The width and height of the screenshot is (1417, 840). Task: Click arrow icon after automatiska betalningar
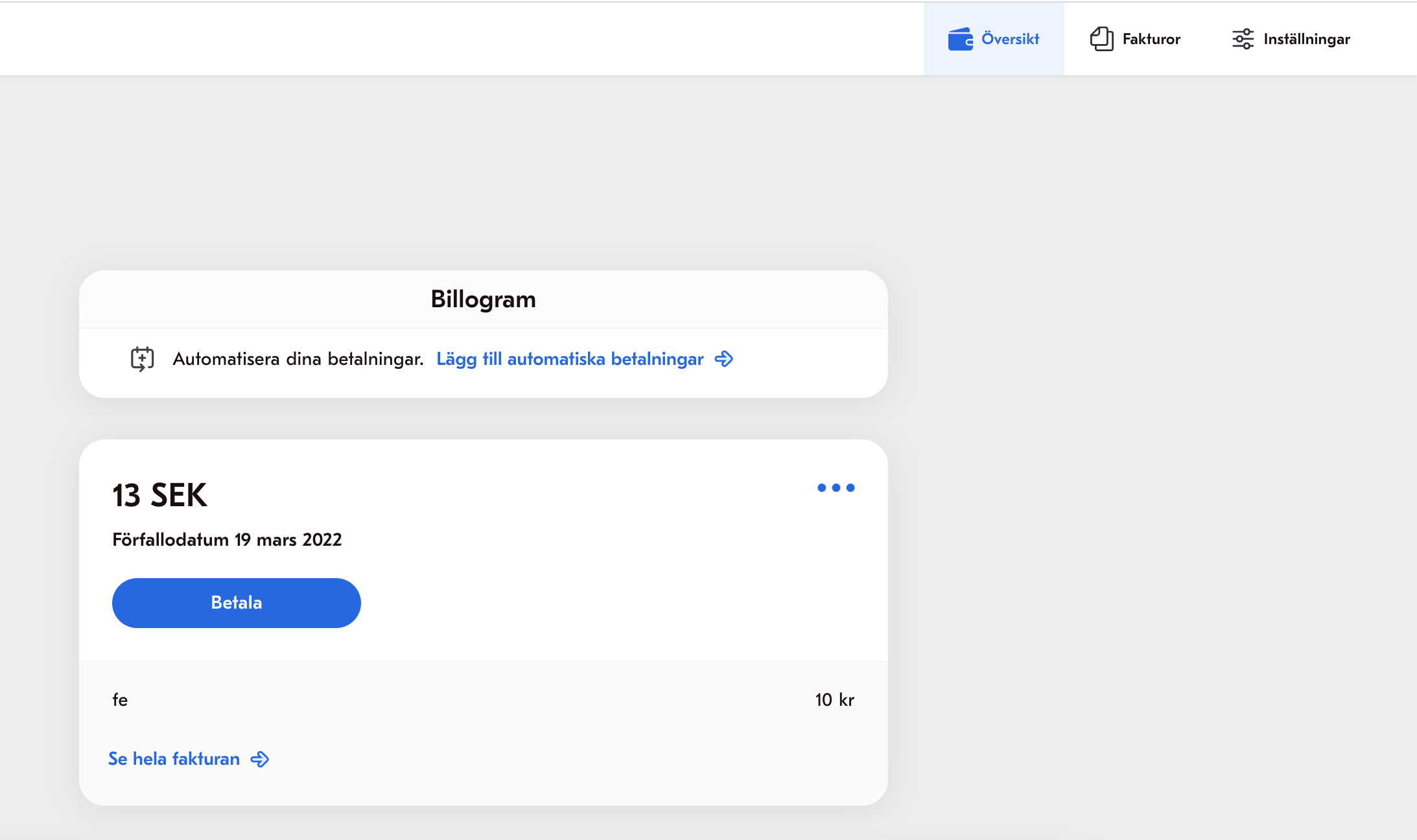723,358
